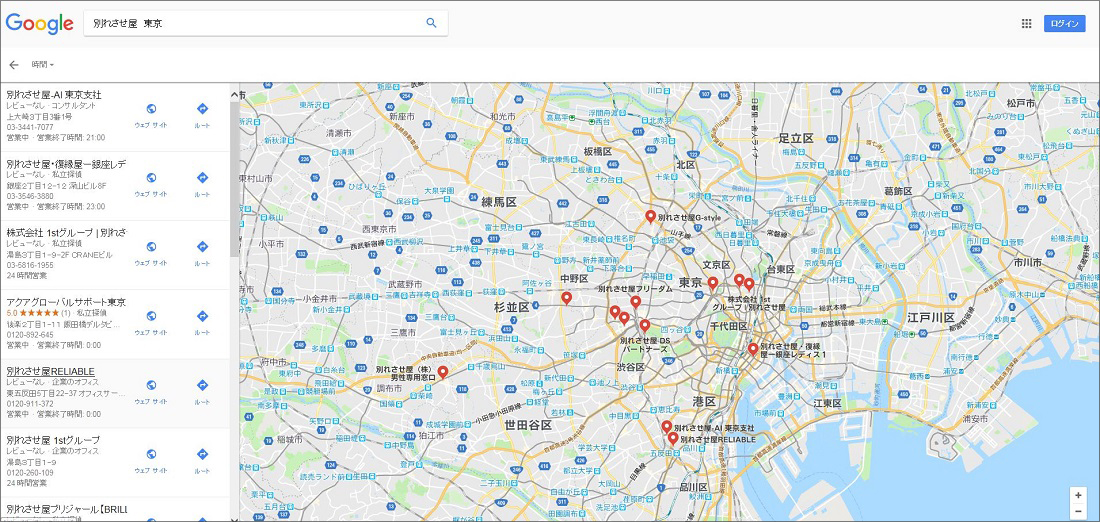The image size is (1100, 522).
Task: Go back with the left arrow
Action: click(14, 65)
